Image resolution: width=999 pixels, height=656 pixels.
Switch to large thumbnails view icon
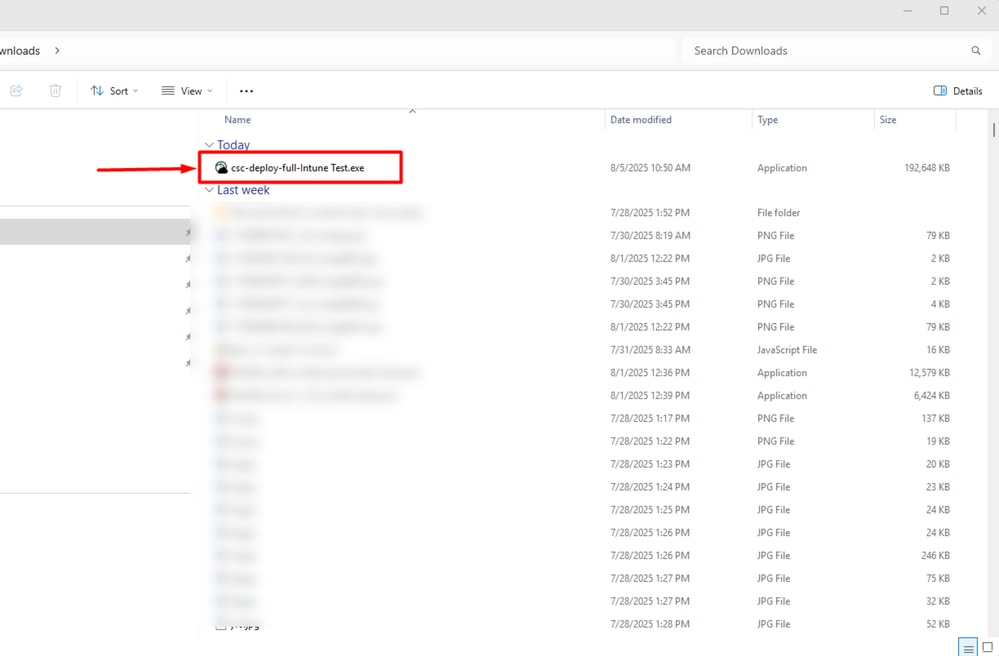coord(988,648)
